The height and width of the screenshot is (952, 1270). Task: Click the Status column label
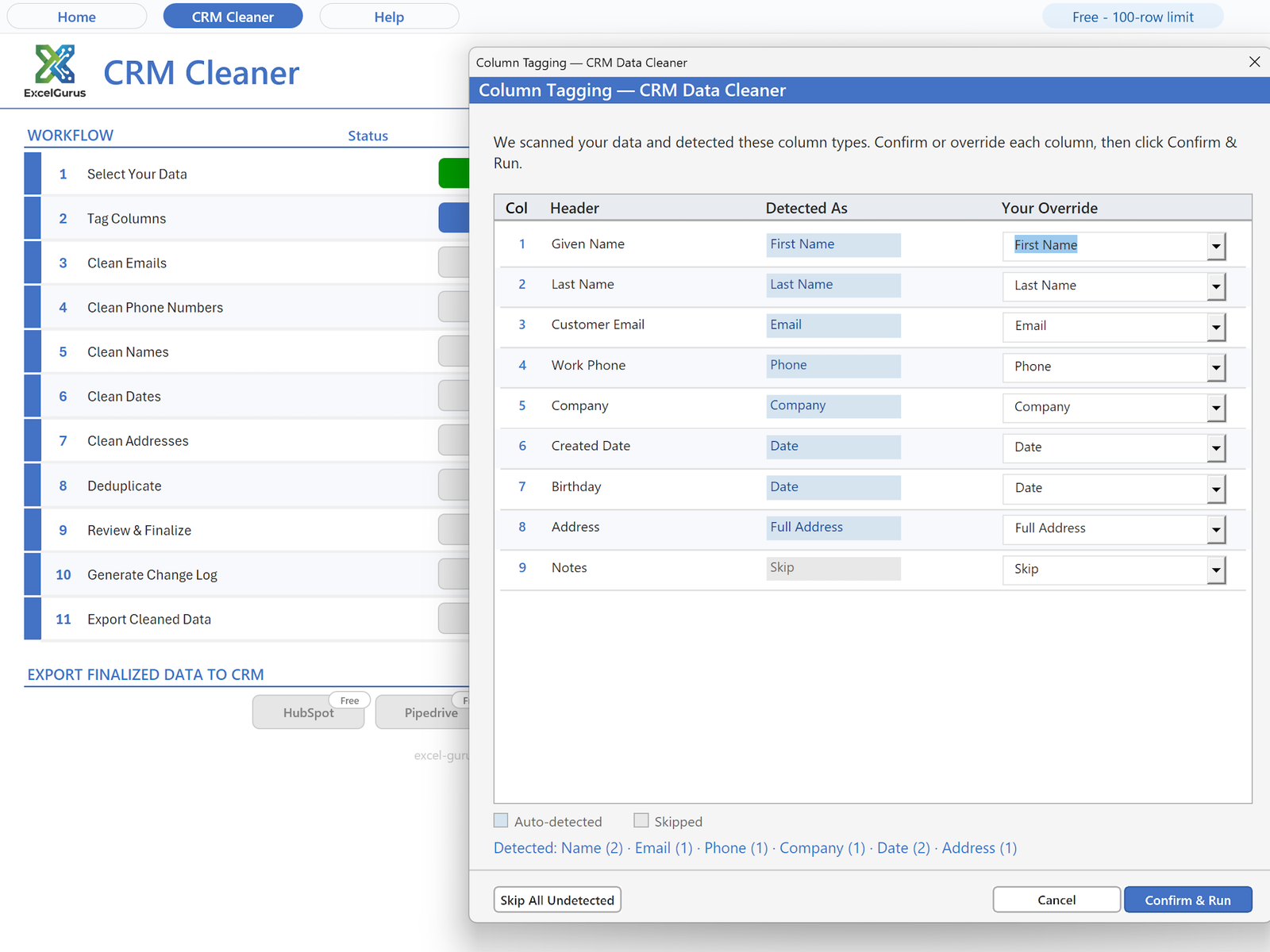coord(368,136)
